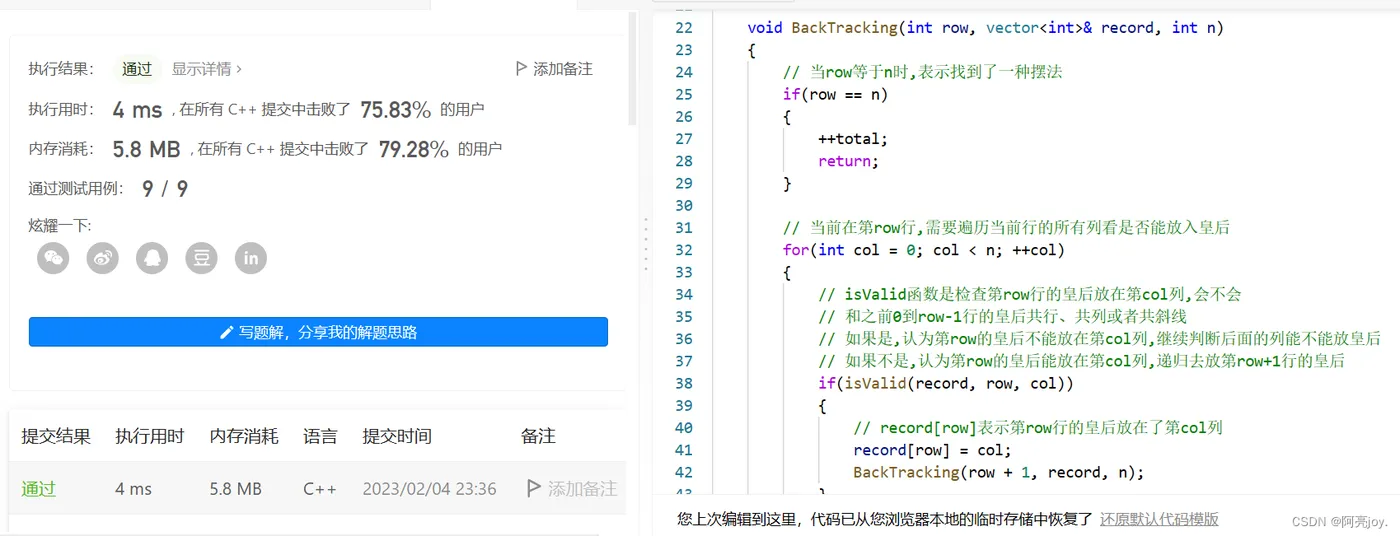Share the result to Weibo icon
Viewport: 1400px width, 536px height.
point(102,258)
